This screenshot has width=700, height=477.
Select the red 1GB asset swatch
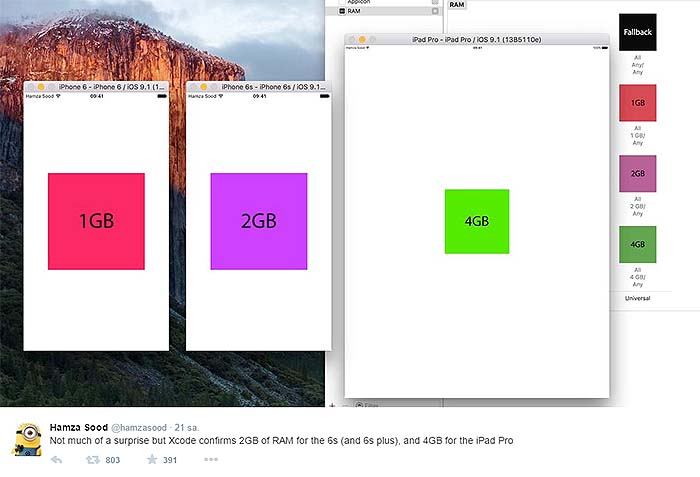tap(637, 103)
